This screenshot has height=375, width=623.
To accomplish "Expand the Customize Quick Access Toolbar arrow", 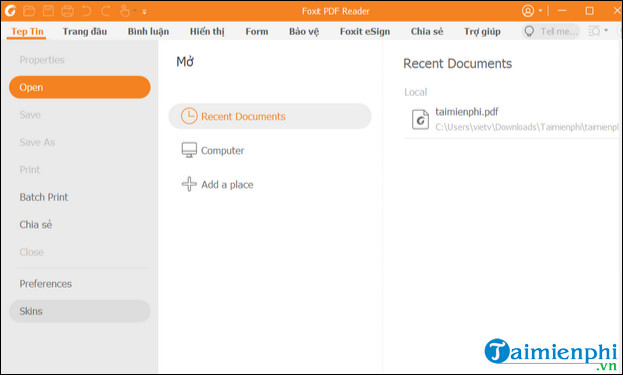I will (x=144, y=12).
